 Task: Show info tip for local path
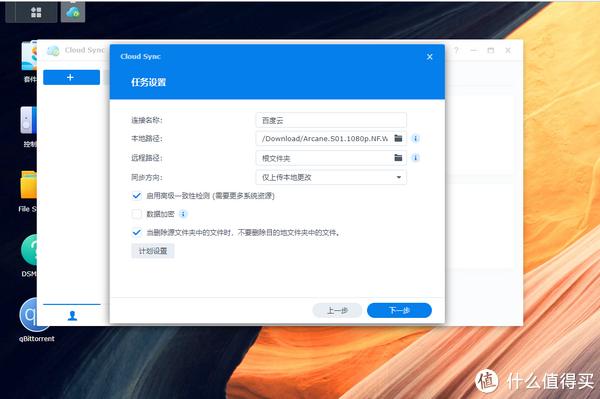point(416,138)
